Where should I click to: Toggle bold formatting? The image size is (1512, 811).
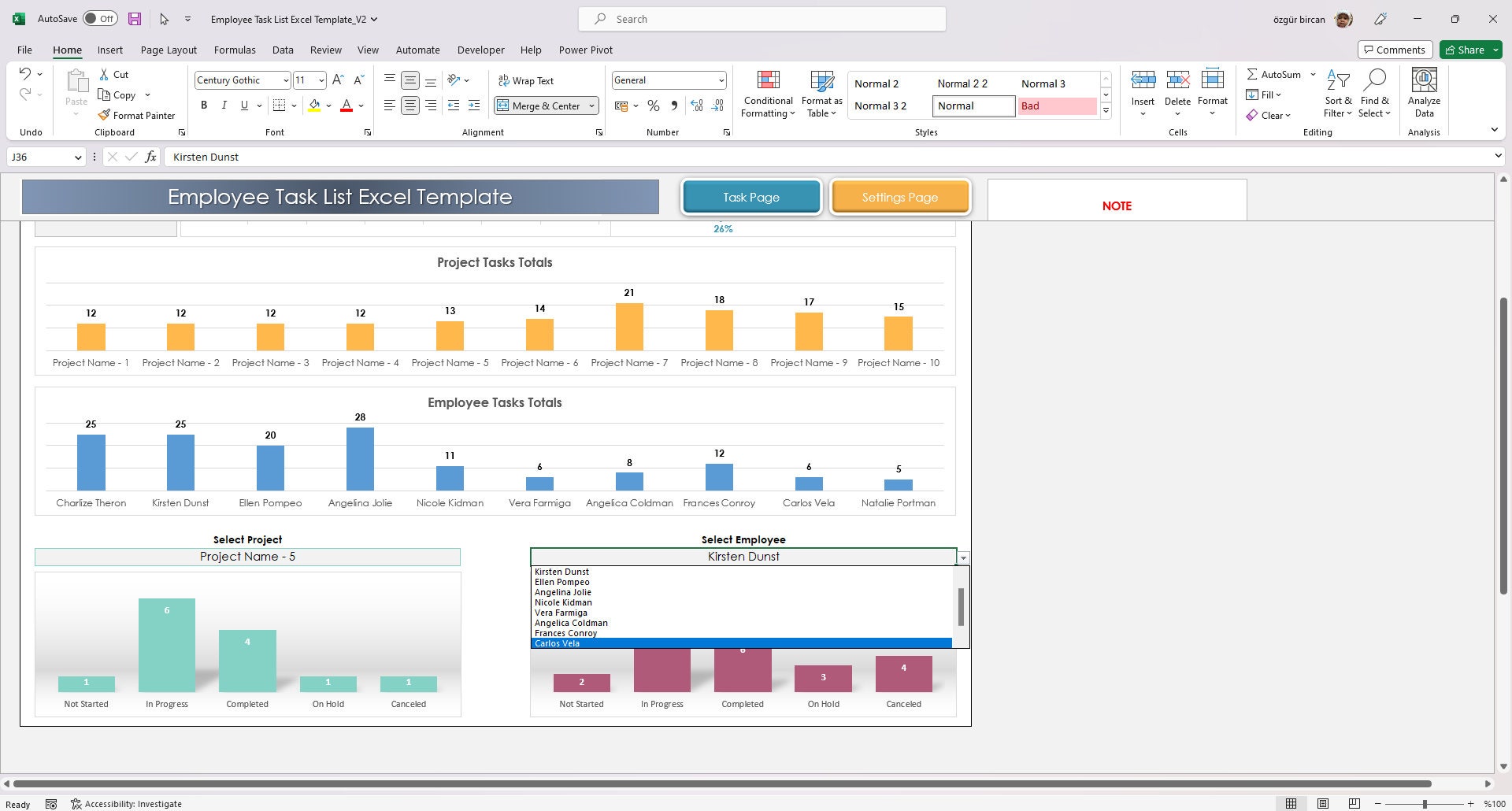click(204, 105)
